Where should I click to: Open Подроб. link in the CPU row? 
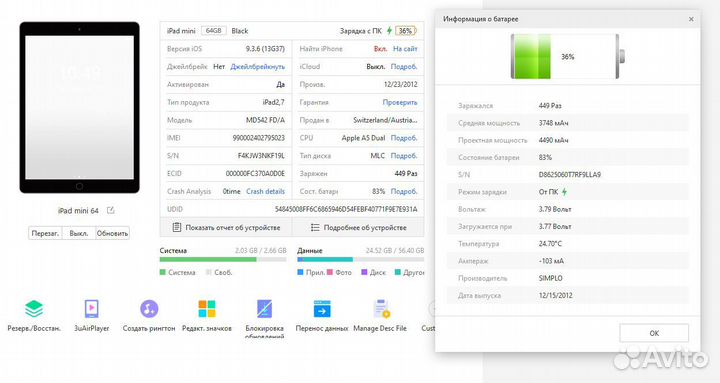pos(404,138)
